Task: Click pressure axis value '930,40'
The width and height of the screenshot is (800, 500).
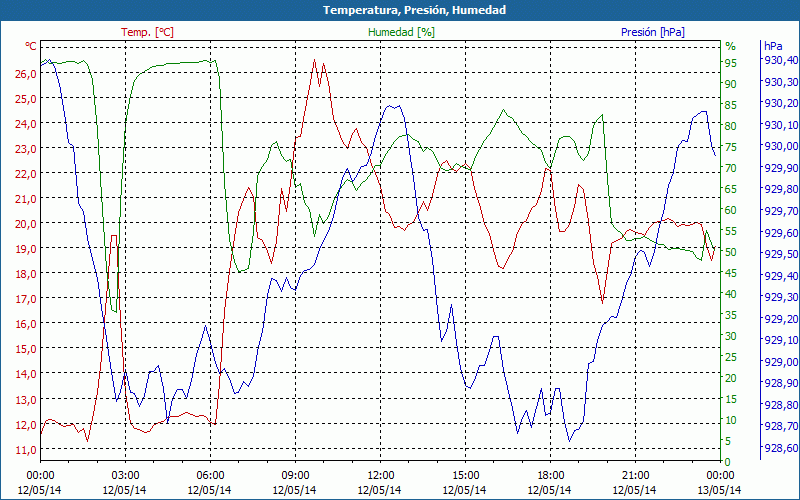Action: click(780, 60)
